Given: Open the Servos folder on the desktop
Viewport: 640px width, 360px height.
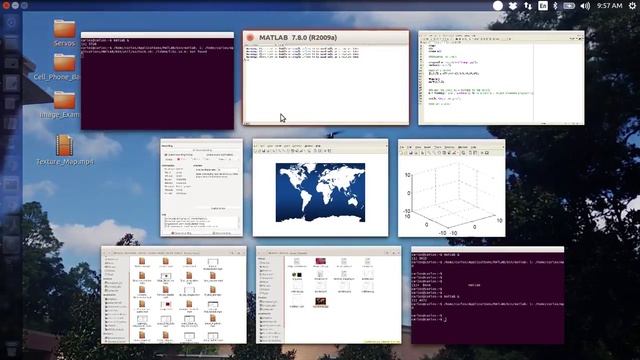Looking at the screenshot, I should [64, 33].
